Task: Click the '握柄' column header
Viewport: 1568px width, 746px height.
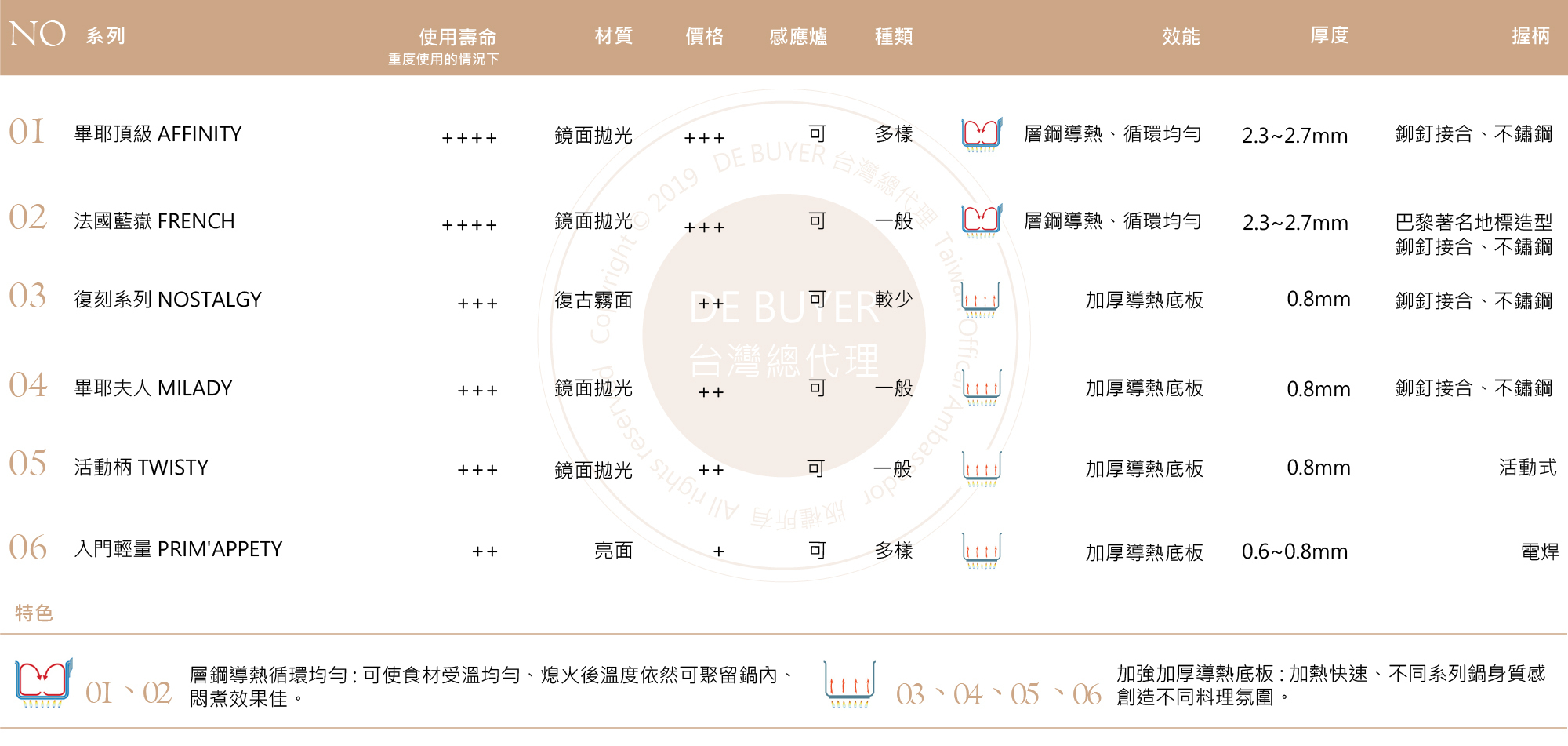Action: pos(1531,35)
